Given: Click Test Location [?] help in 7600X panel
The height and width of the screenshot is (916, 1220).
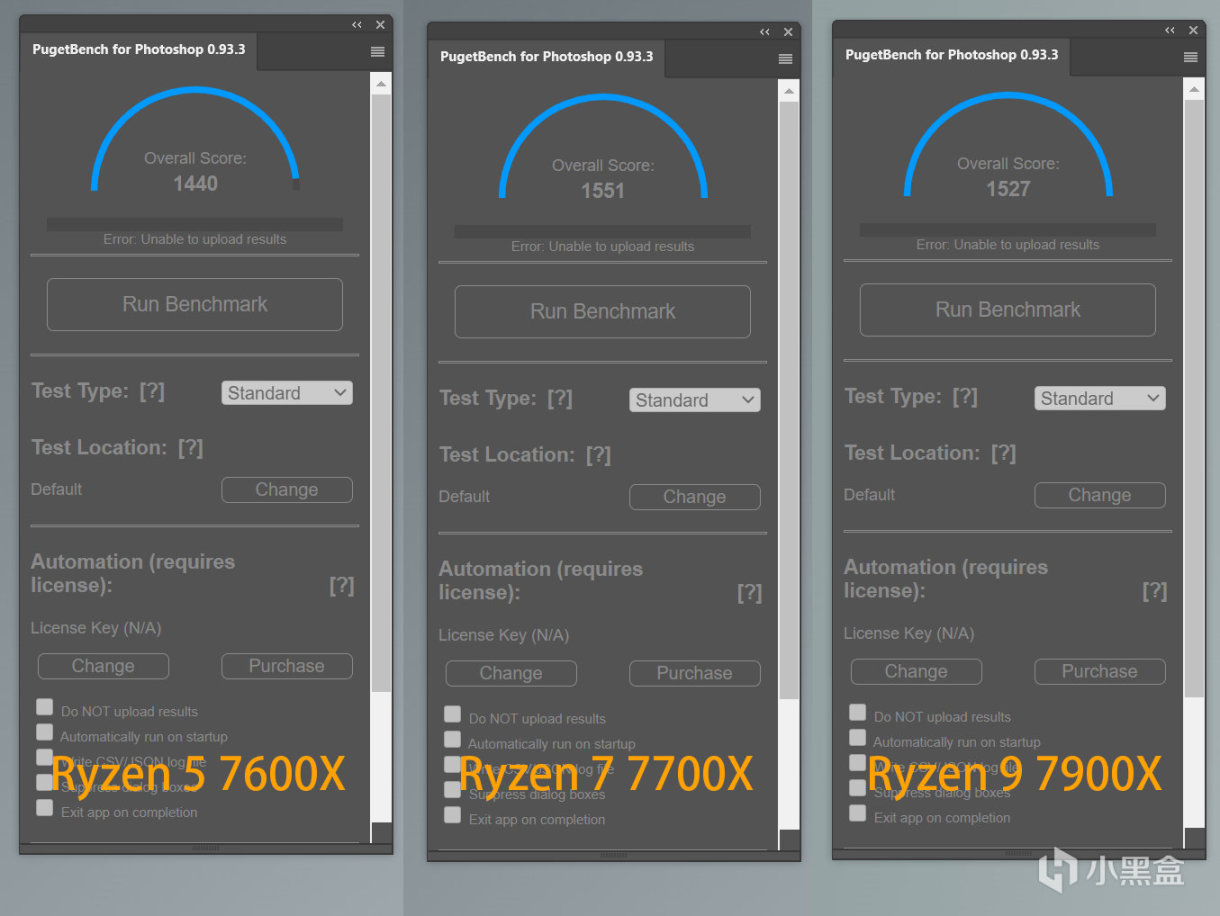Looking at the screenshot, I should click(x=190, y=447).
